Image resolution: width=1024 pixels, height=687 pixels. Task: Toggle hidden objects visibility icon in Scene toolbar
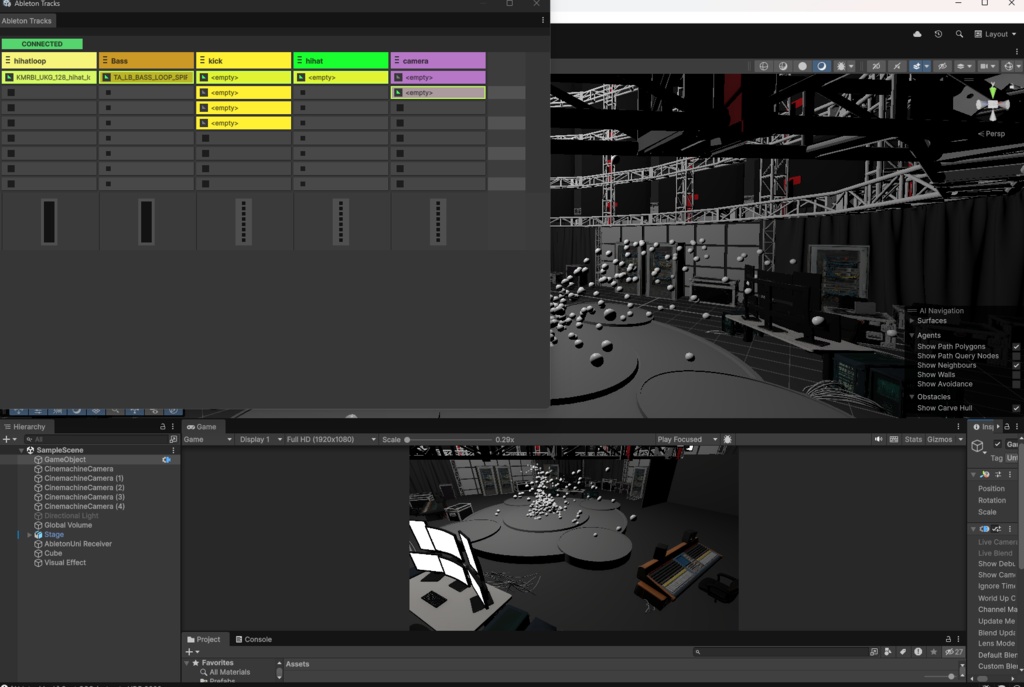942,66
